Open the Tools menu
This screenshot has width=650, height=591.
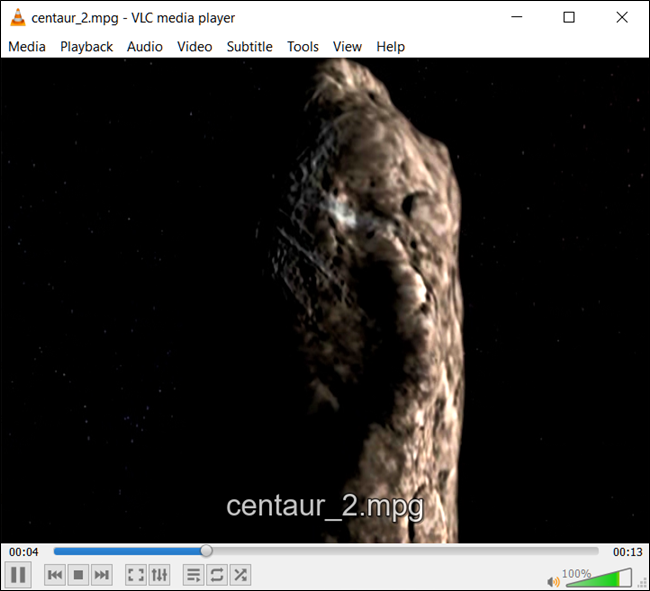303,46
